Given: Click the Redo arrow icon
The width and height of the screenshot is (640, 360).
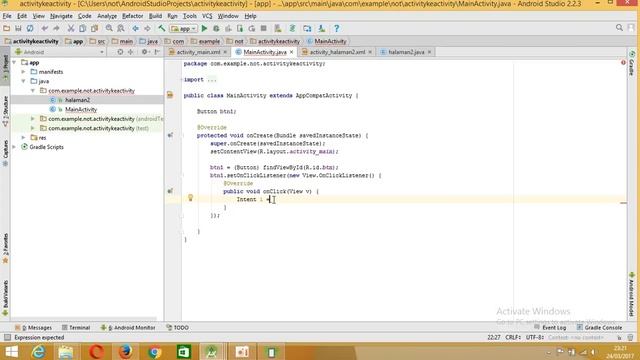Looking at the screenshot, I should click(x=56, y=29).
